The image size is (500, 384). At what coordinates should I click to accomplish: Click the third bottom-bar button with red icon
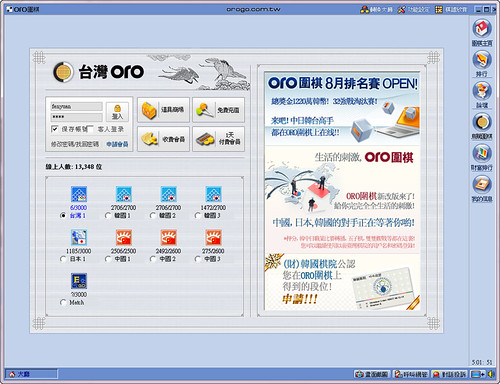449,374
